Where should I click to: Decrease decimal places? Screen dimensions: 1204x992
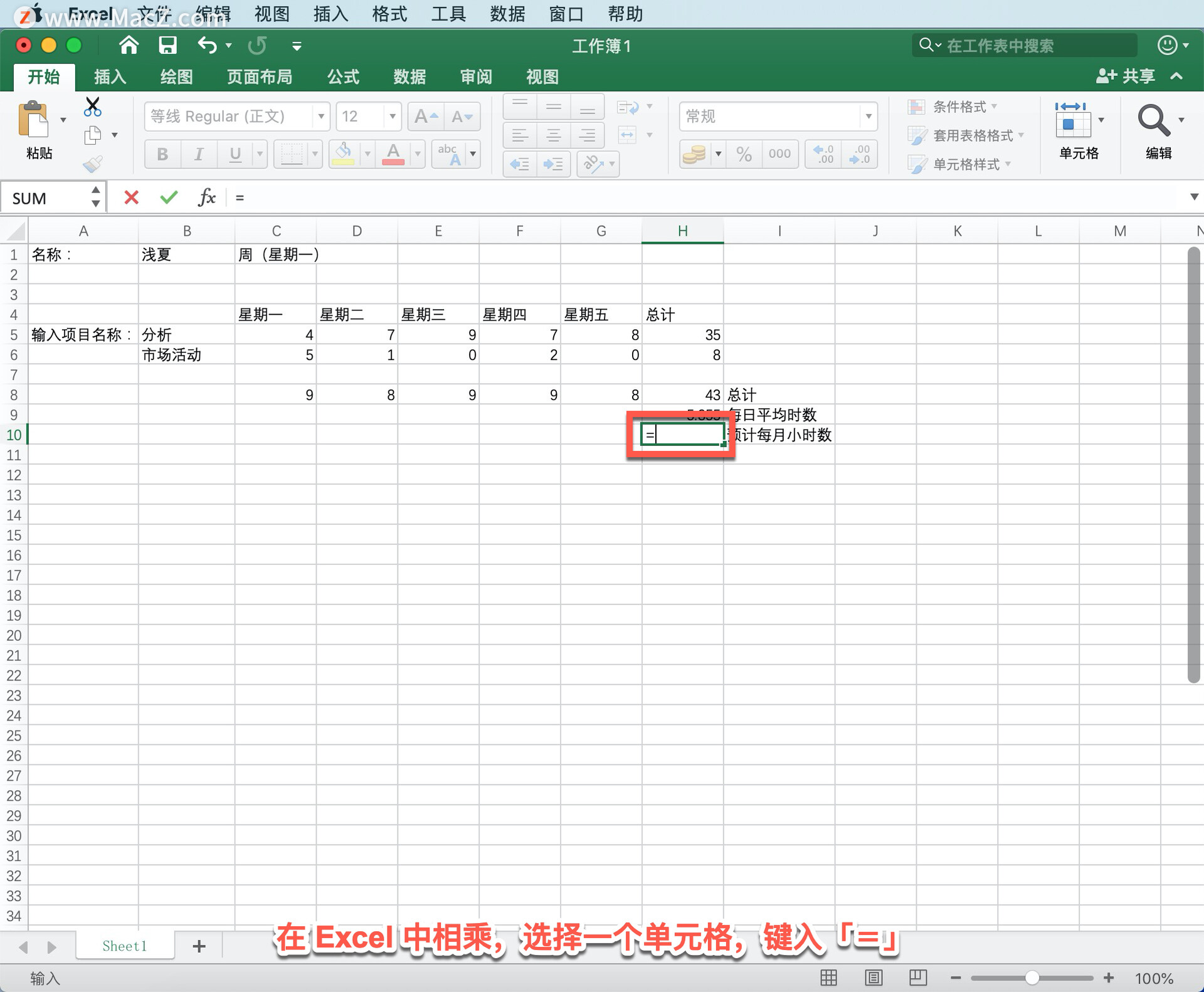coord(859,154)
